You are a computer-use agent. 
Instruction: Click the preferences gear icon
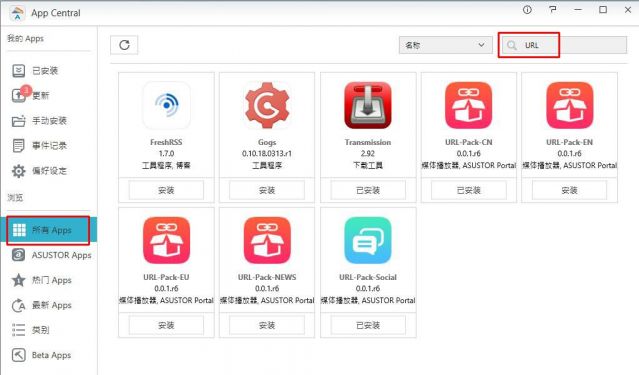click(x=18, y=171)
